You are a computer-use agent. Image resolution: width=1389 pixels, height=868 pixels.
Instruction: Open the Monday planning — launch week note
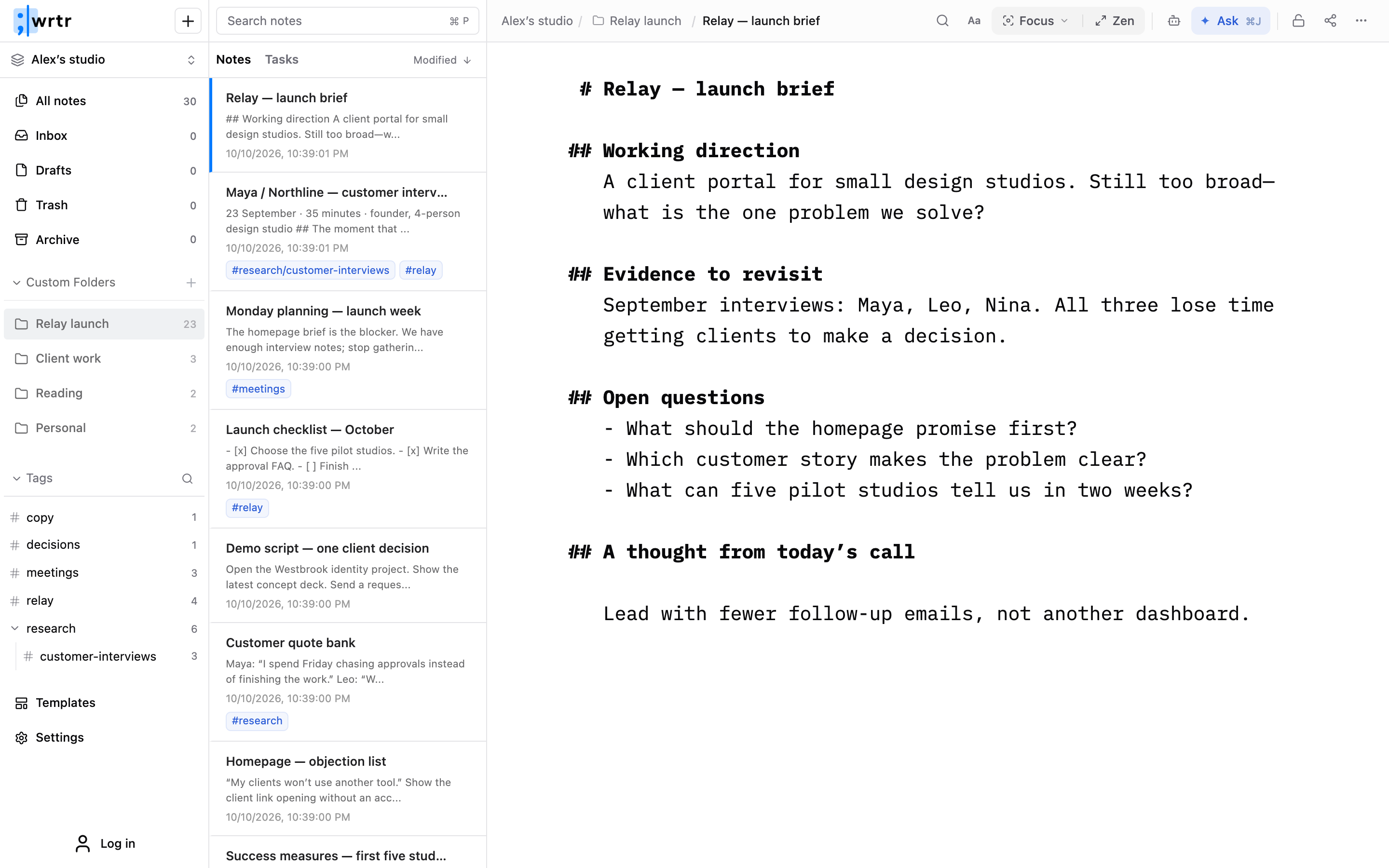[x=348, y=351]
